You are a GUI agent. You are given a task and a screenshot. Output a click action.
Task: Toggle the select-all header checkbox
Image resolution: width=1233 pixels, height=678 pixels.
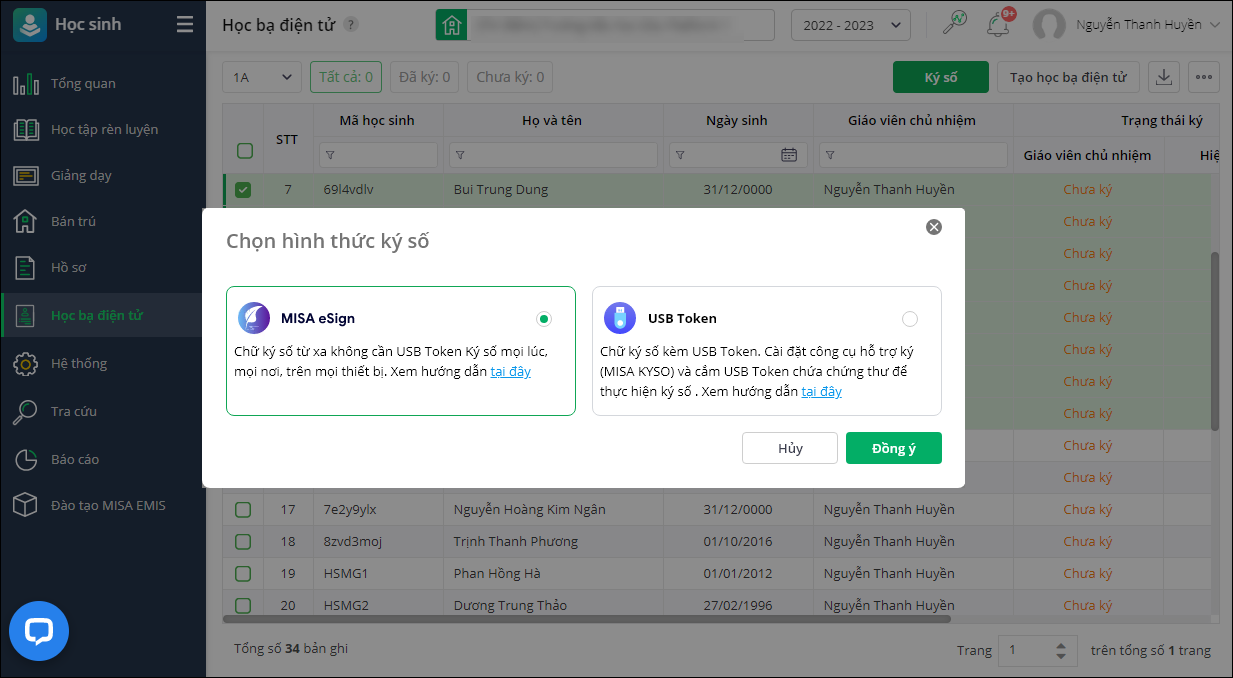coord(244,151)
